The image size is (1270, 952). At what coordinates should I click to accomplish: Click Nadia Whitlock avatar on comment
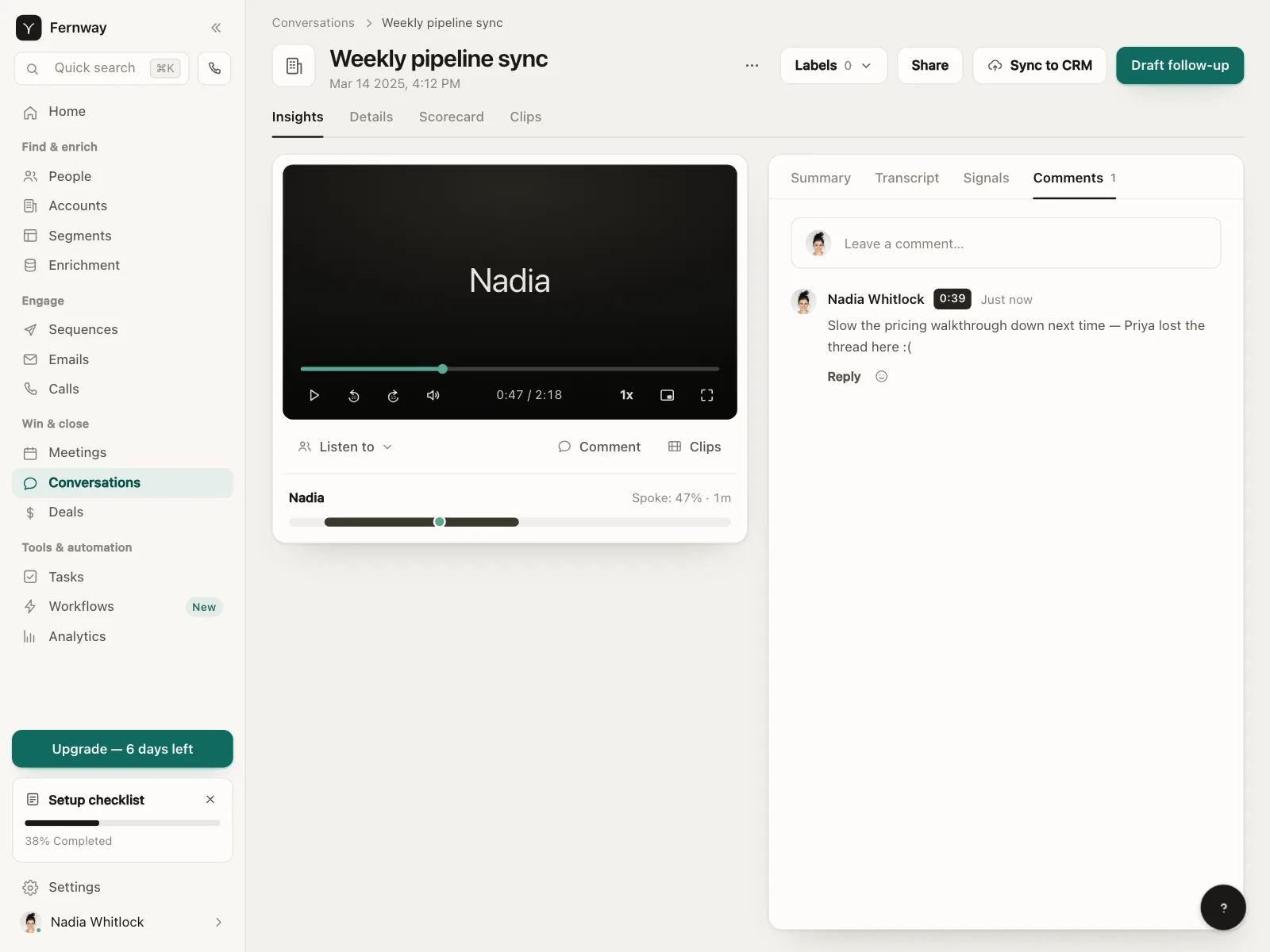[x=803, y=302]
